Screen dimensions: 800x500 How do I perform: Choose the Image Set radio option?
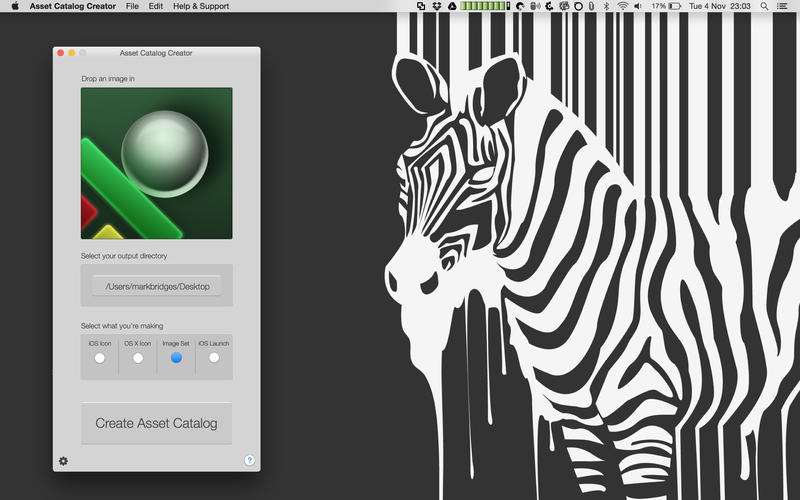click(176, 358)
